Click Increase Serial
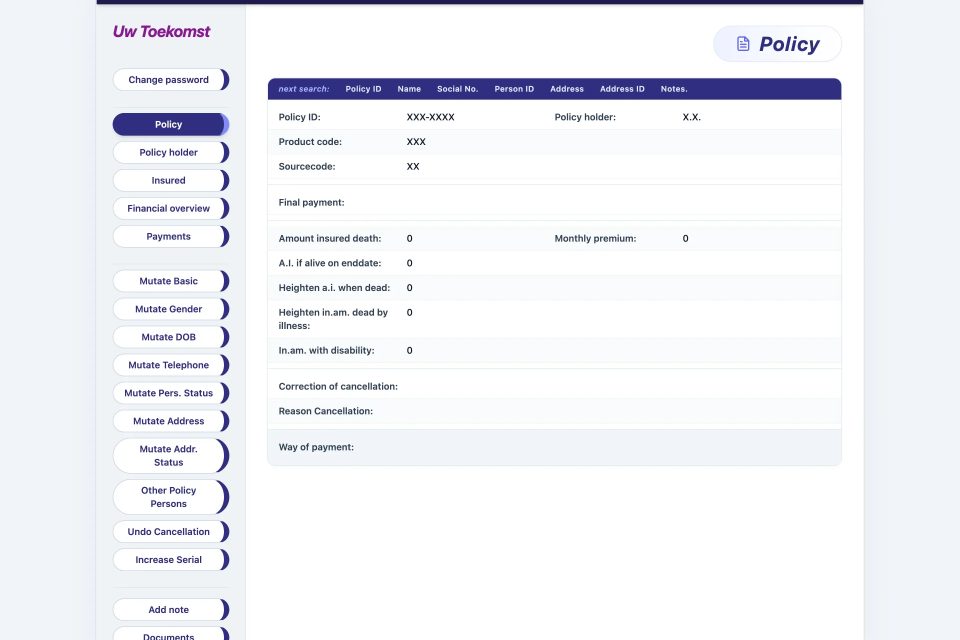960x640 pixels. [170, 560]
